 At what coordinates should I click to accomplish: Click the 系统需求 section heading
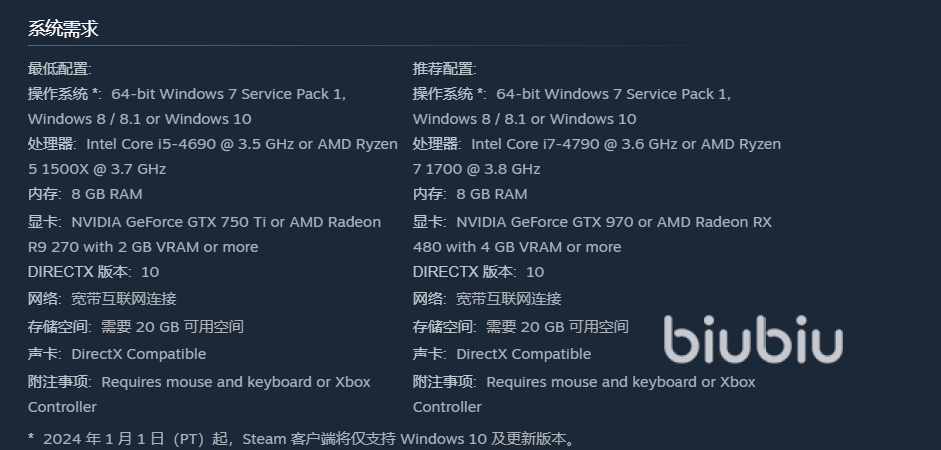click(x=63, y=29)
